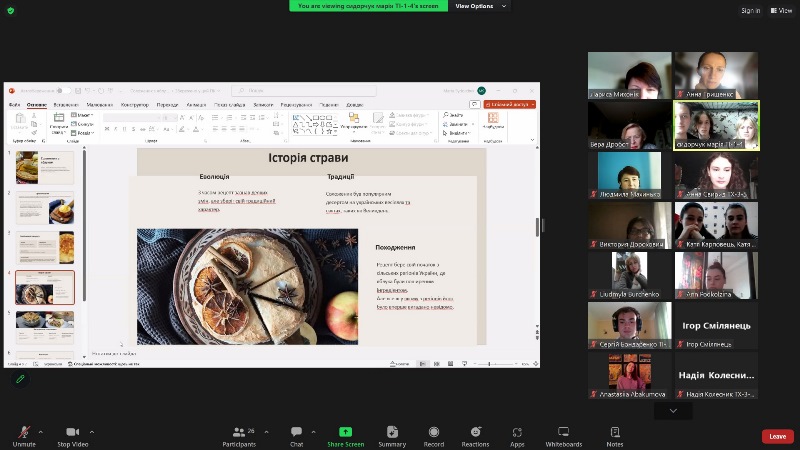Expand audio options arrow next to Unmute
The image size is (800, 450).
pos(42,432)
